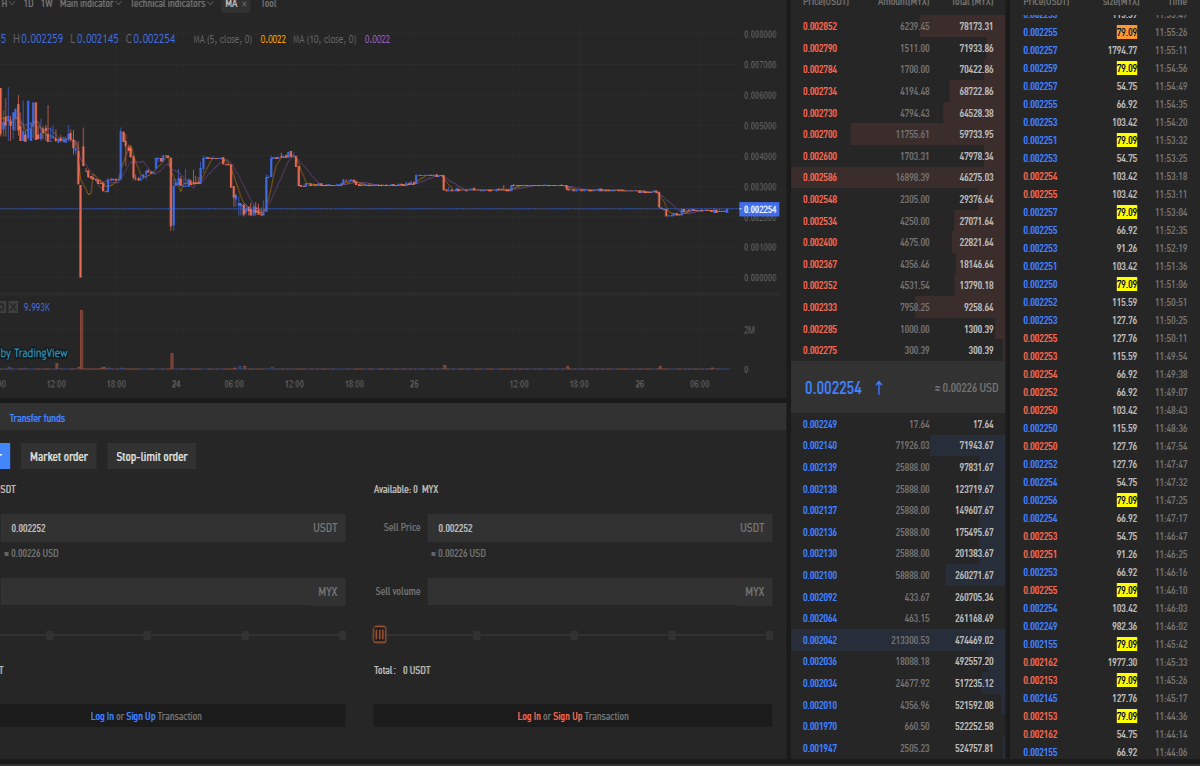1200x766 pixels.
Task: Open the hourly interval dropdown chevron
Action: 10,4
